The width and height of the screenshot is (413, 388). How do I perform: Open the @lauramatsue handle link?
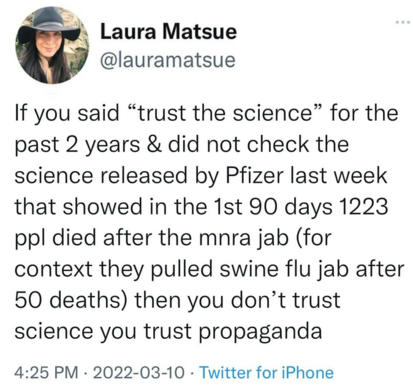pyautogui.click(x=168, y=60)
